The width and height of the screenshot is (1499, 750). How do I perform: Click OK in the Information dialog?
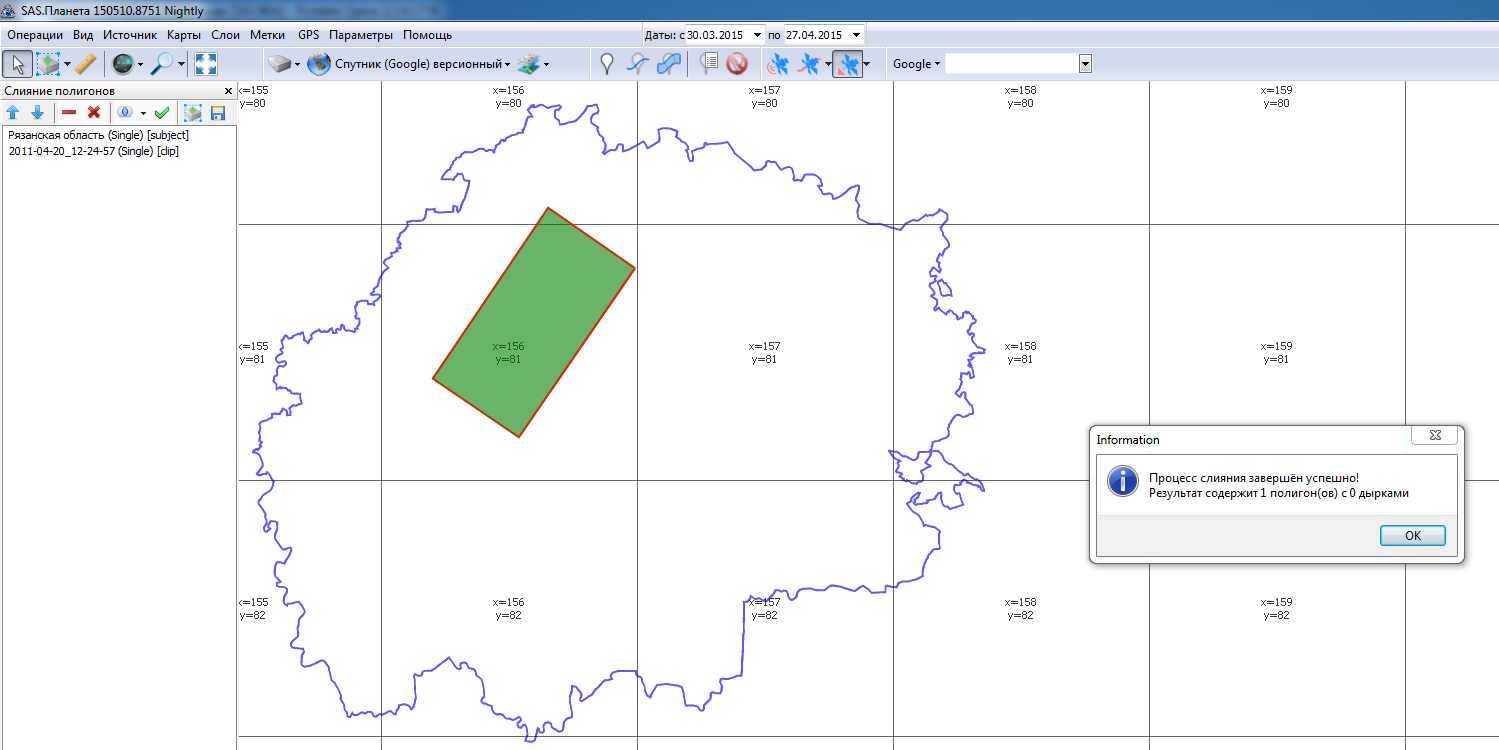click(1412, 535)
